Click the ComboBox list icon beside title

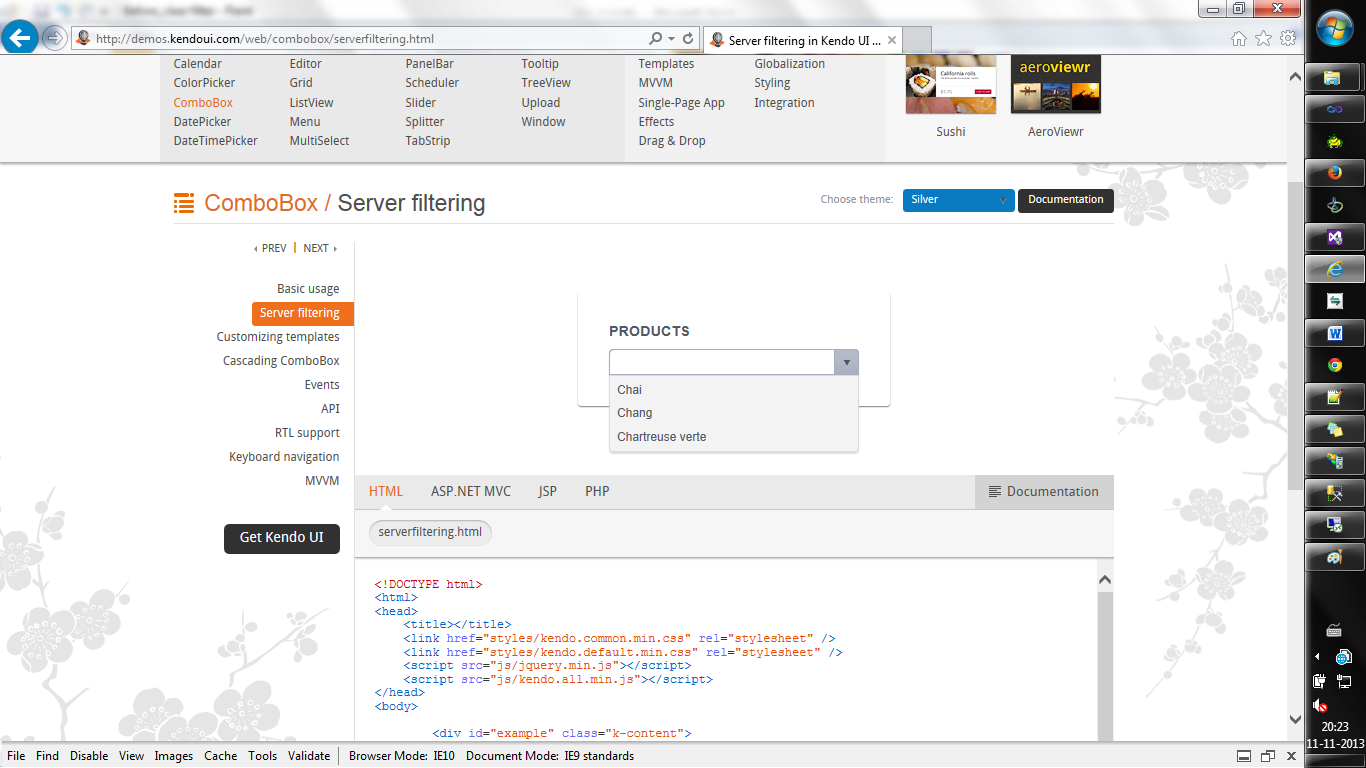184,203
